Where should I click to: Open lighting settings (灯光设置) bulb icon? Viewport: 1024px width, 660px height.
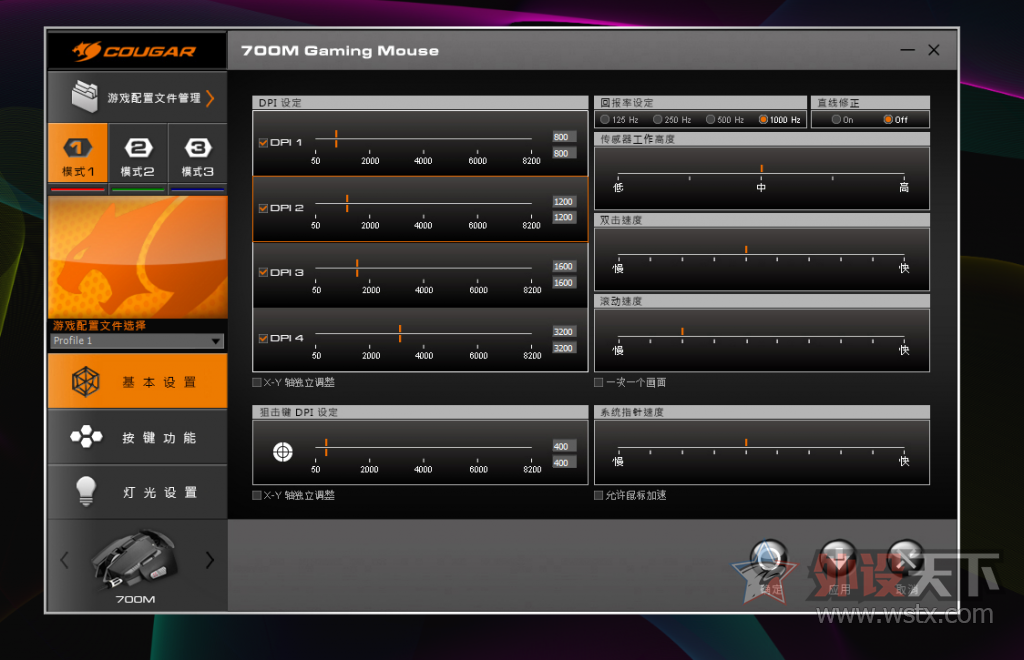pyautogui.click(x=86, y=492)
